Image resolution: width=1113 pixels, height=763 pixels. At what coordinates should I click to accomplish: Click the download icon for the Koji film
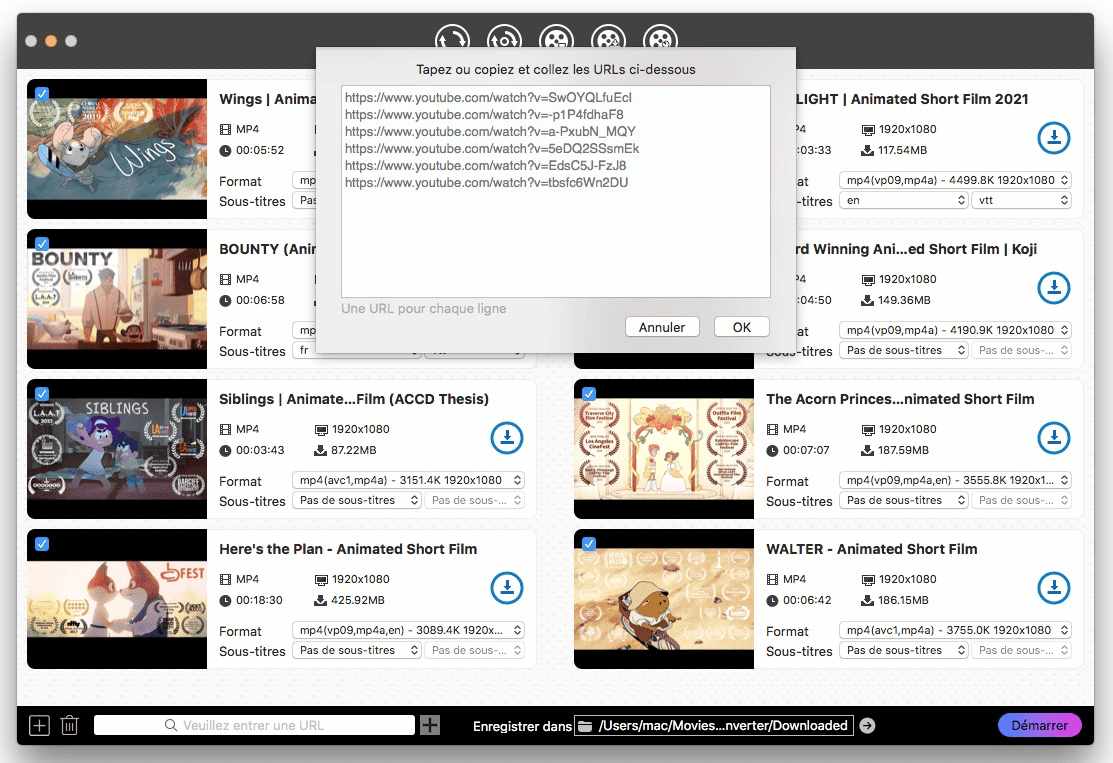click(x=1053, y=287)
